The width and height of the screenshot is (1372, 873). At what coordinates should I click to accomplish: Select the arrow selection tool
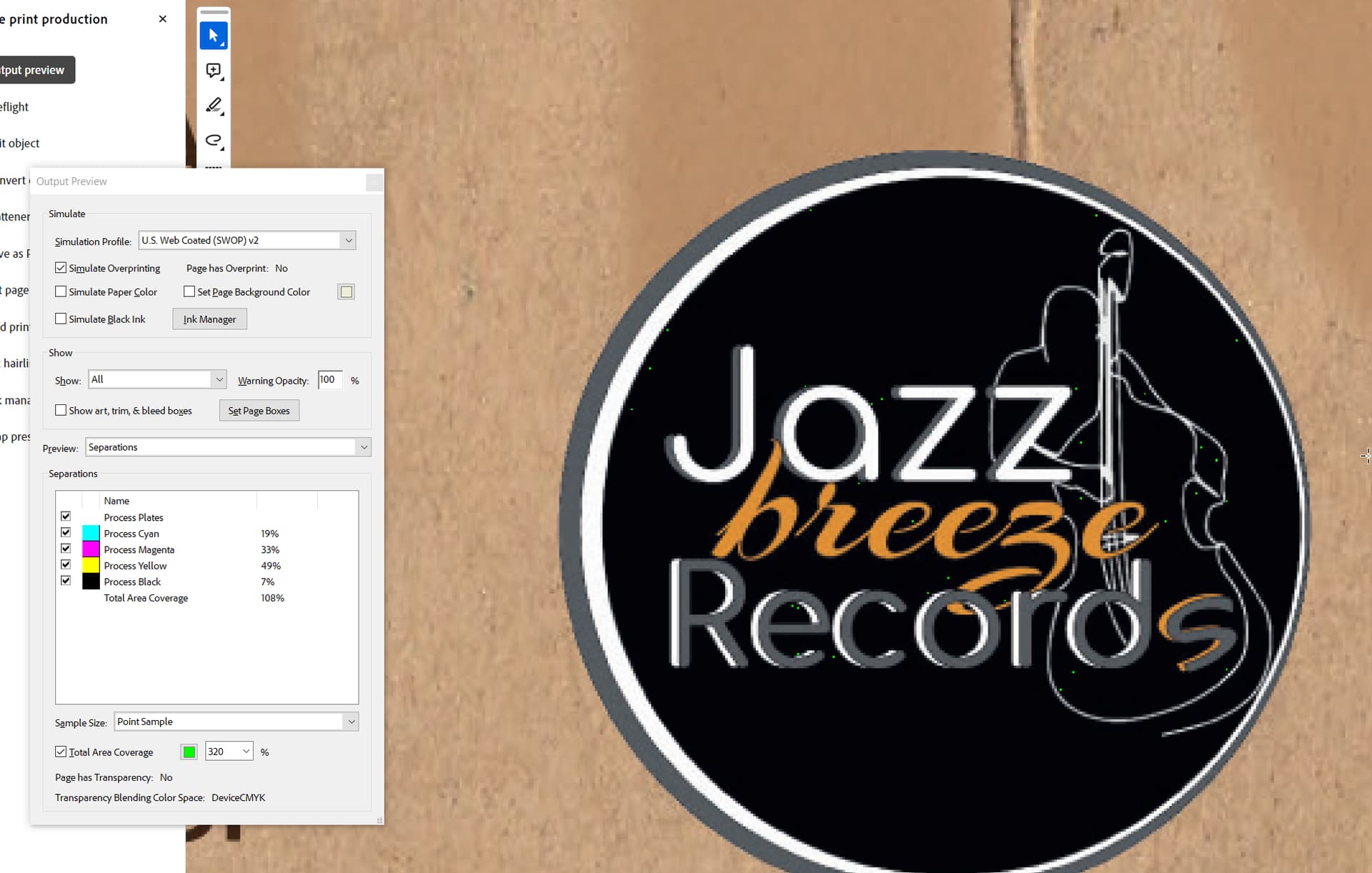213,35
